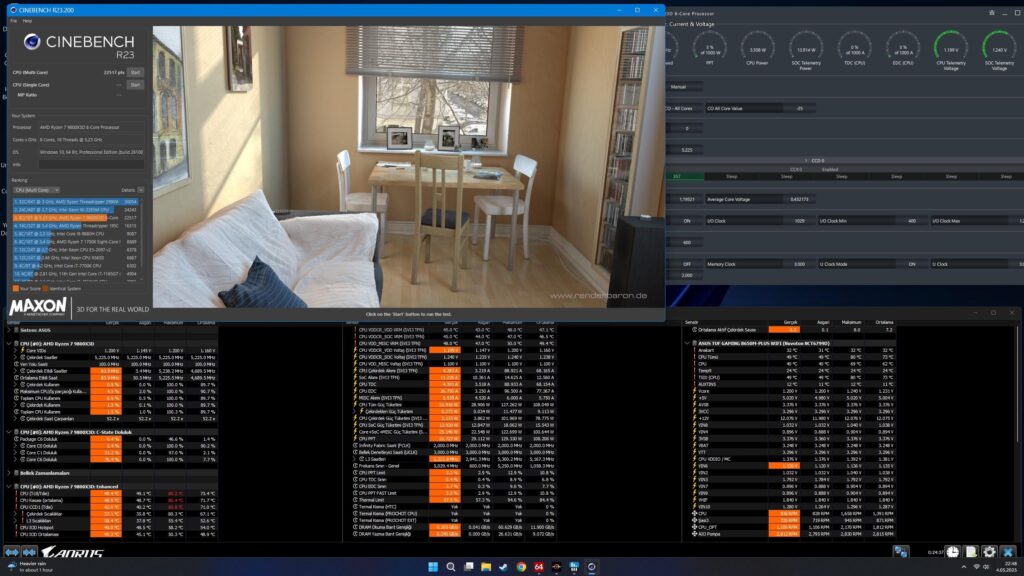Click the SOC Telemetry Voltage gauge
The width and height of the screenshot is (1024, 576).
(999, 50)
